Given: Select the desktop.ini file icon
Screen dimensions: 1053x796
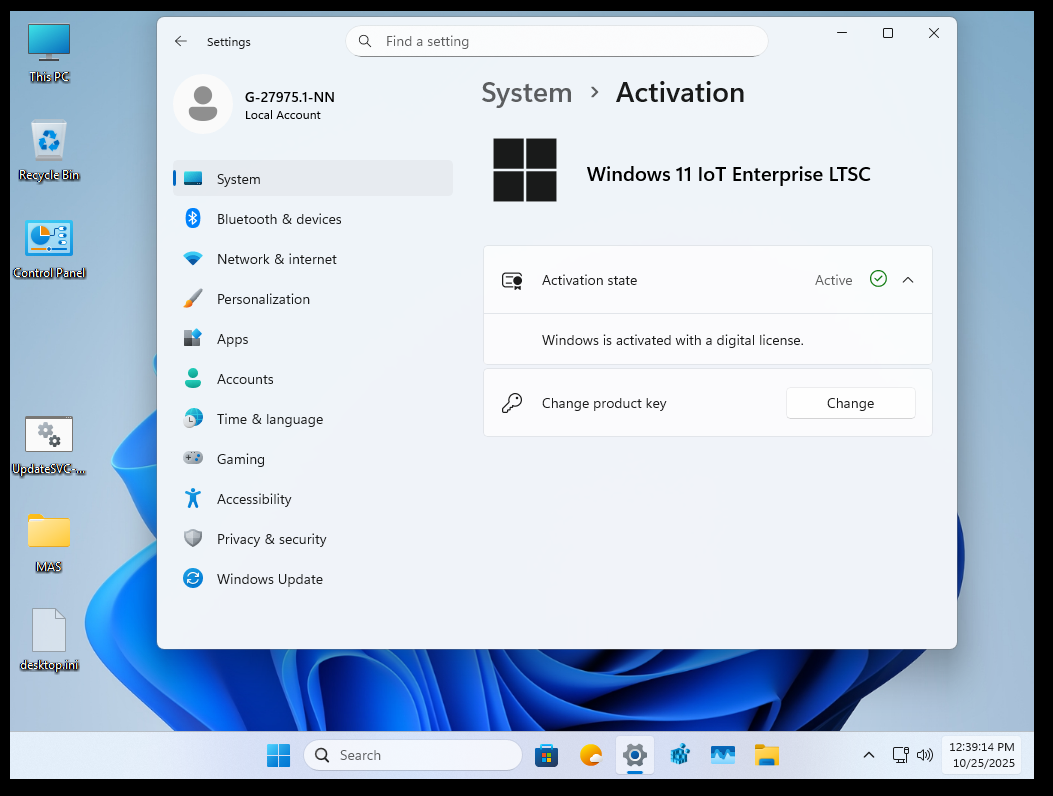Looking at the screenshot, I should [x=49, y=639].
